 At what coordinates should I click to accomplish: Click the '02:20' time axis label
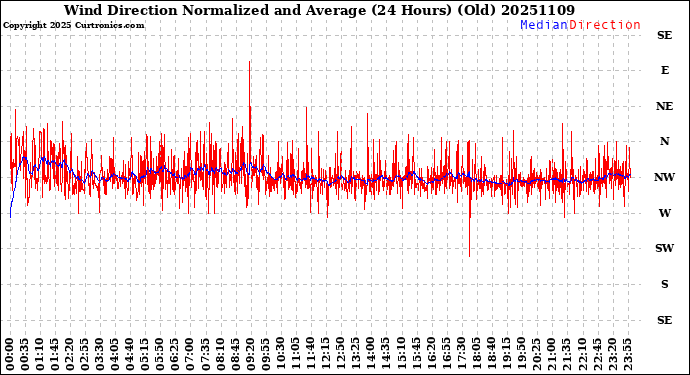(x=70, y=354)
